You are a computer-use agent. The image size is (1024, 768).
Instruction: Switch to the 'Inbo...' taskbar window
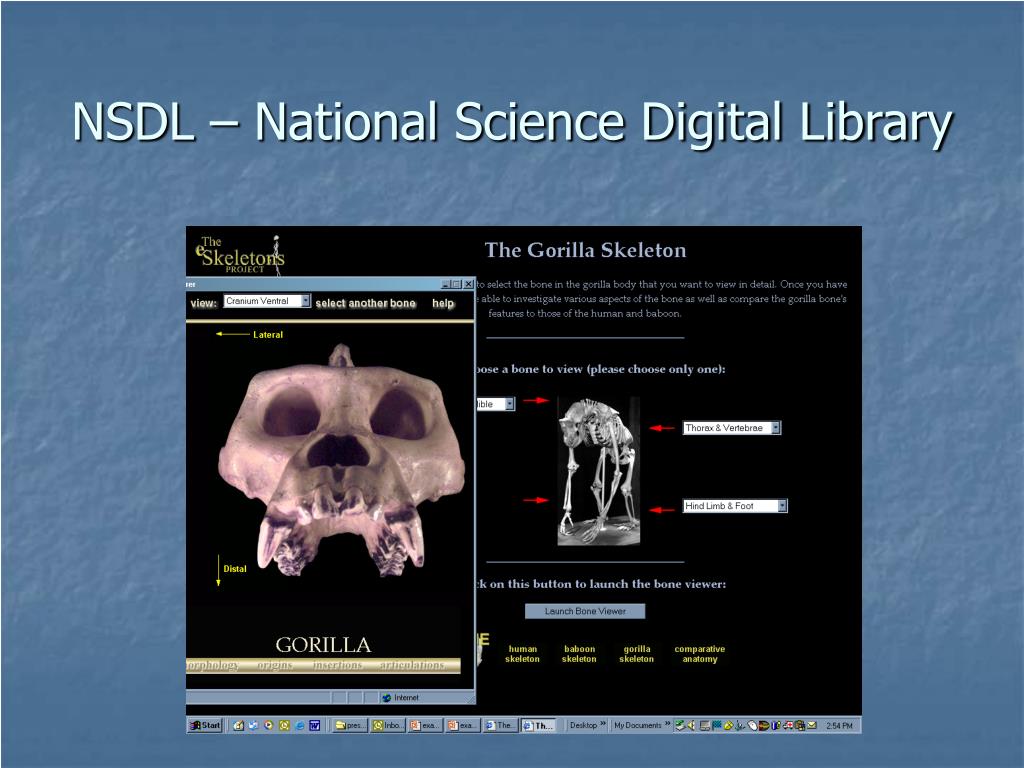click(389, 725)
